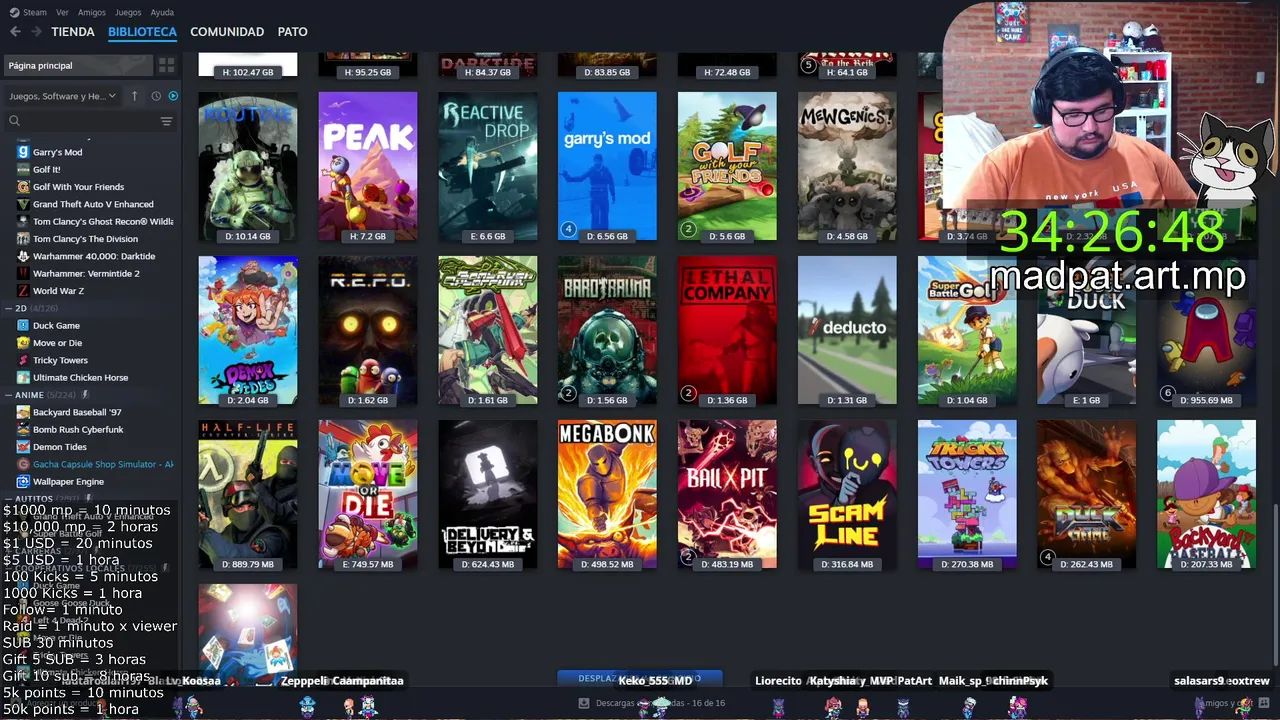Screen dimensions: 1280x720
Task: Select Backyard Baseball '97 in sidebar
Action: coord(77,412)
